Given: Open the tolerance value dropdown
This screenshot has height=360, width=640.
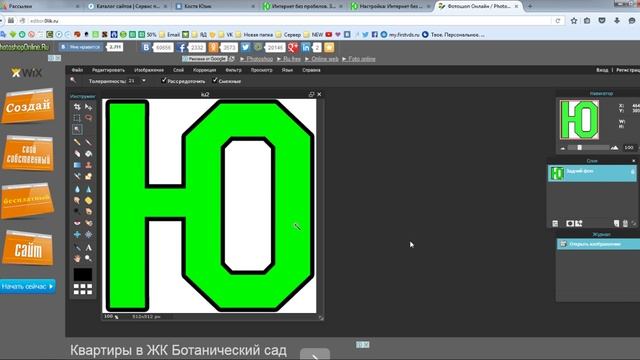Looking at the screenshot, I should (144, 81).
